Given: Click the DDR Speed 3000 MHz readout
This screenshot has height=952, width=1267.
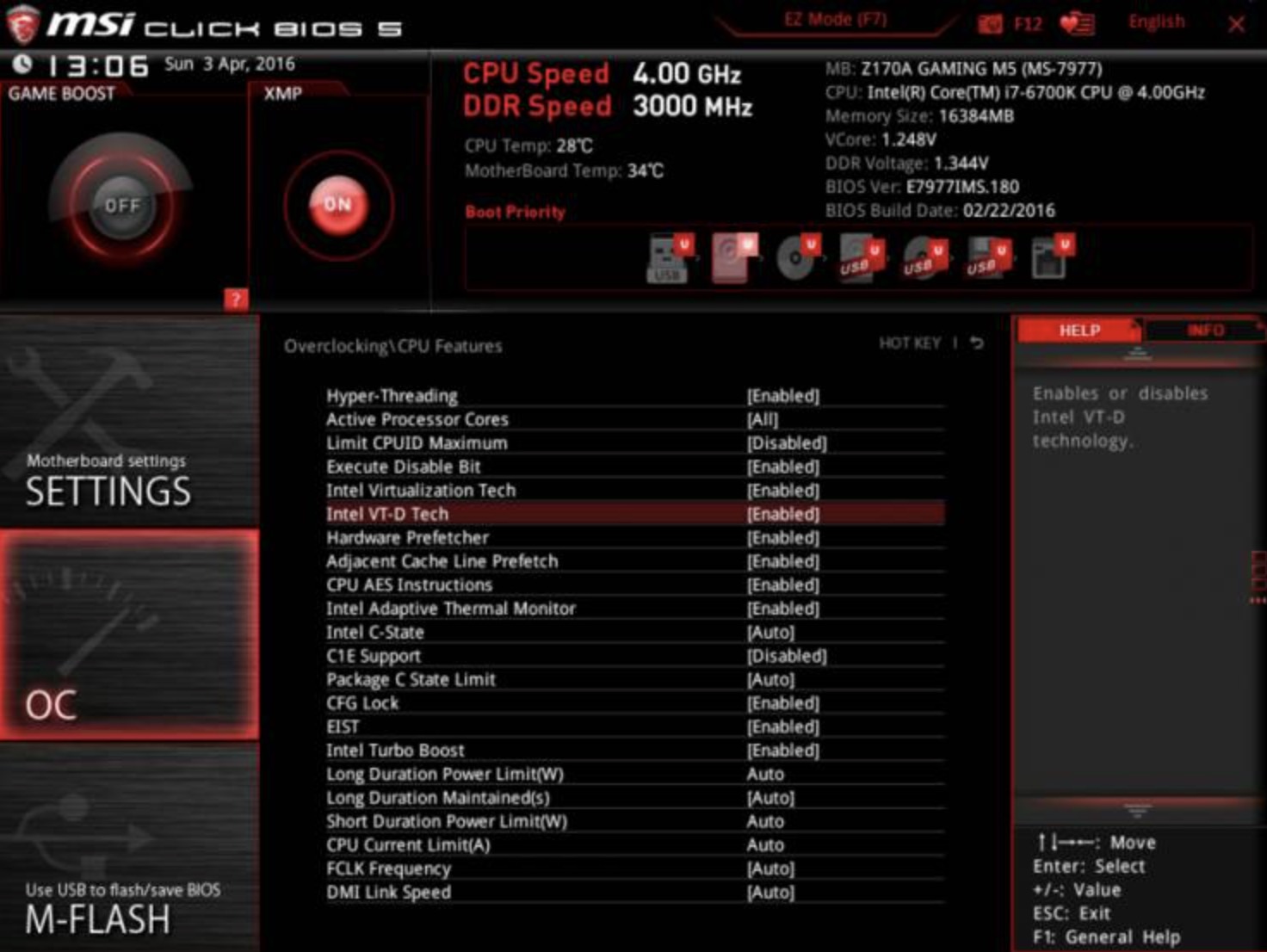Looking at the screenshot, I should click(608, 107).
